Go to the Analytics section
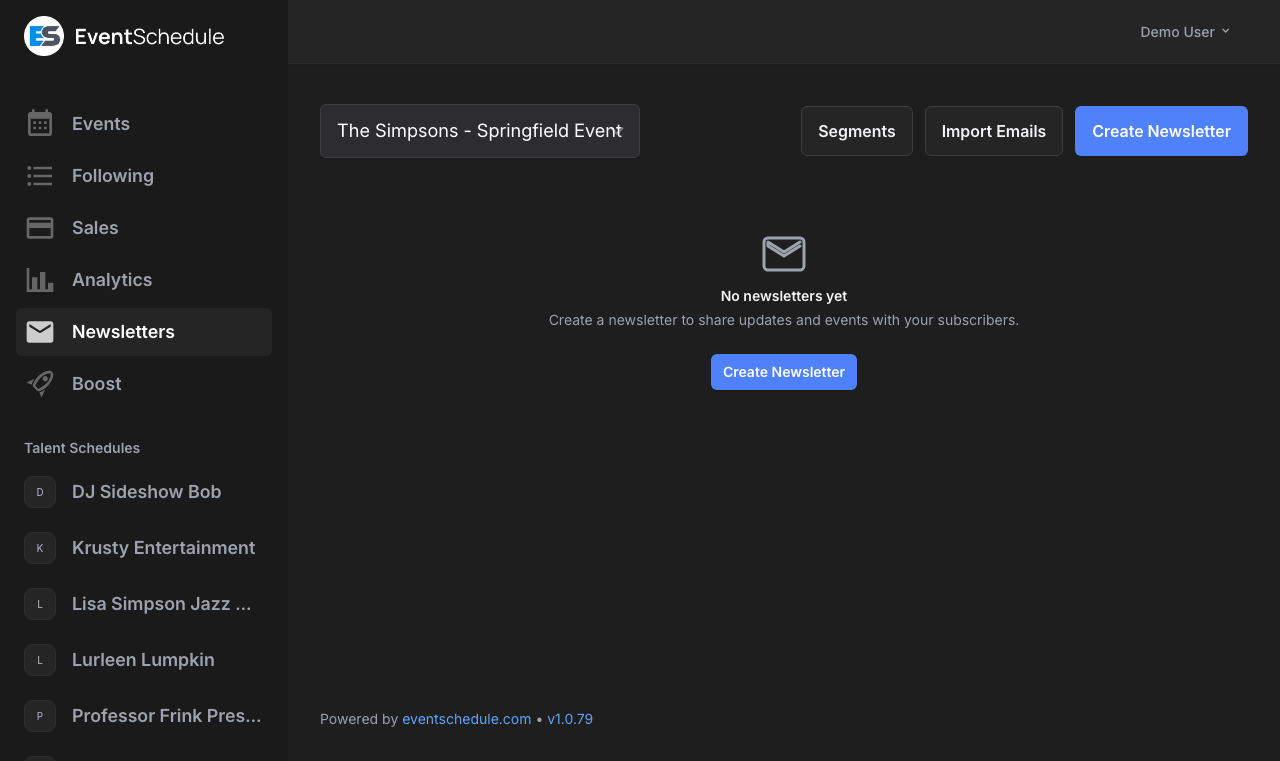 click(x=112, y=279)
